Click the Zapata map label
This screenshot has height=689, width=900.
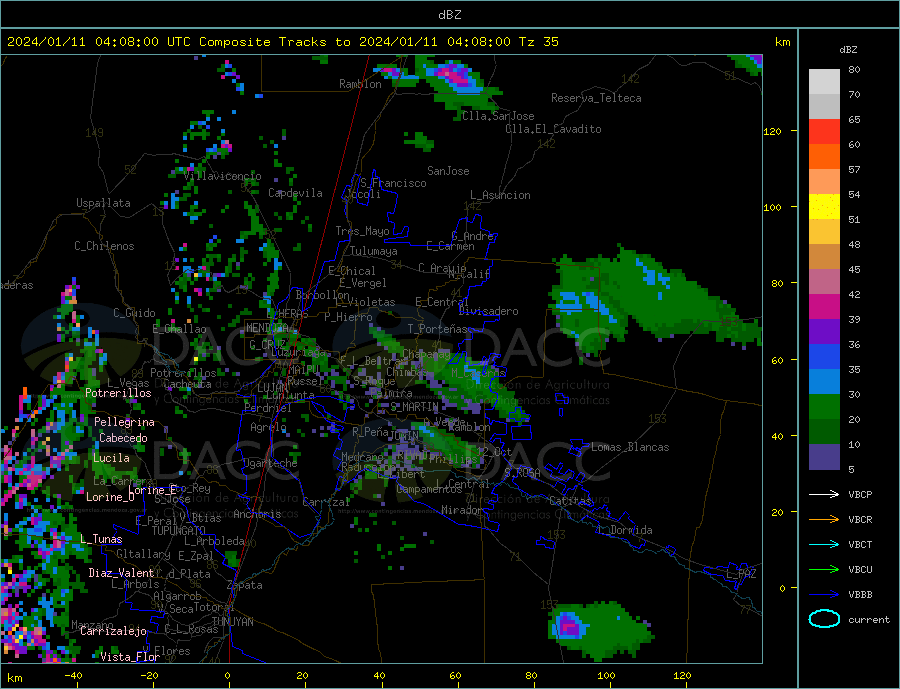point(245,585)
